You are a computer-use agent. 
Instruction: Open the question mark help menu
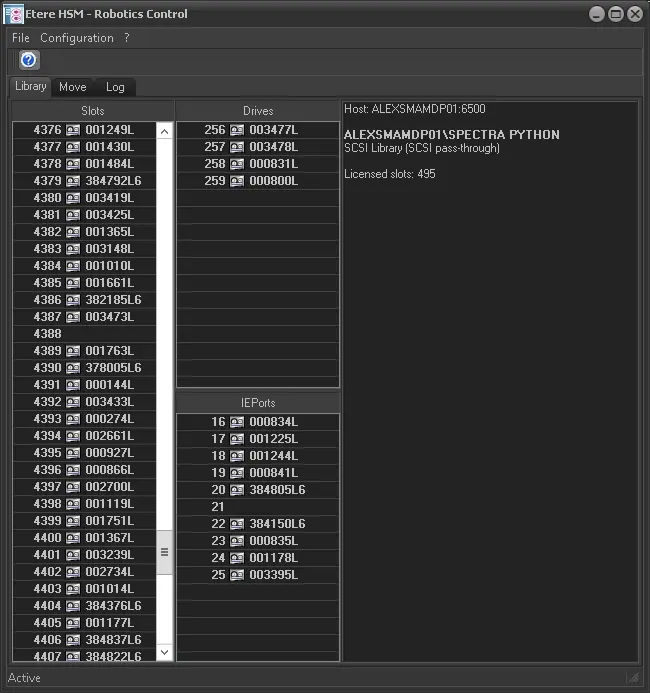[127, 38]
